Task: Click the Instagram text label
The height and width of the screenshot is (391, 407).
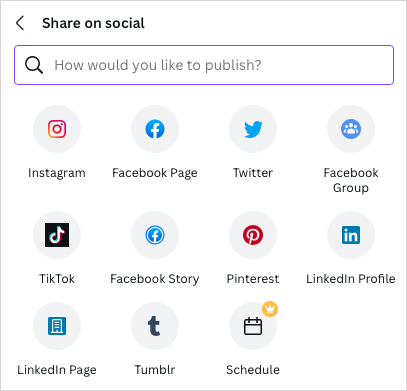Action: point(57,173)
